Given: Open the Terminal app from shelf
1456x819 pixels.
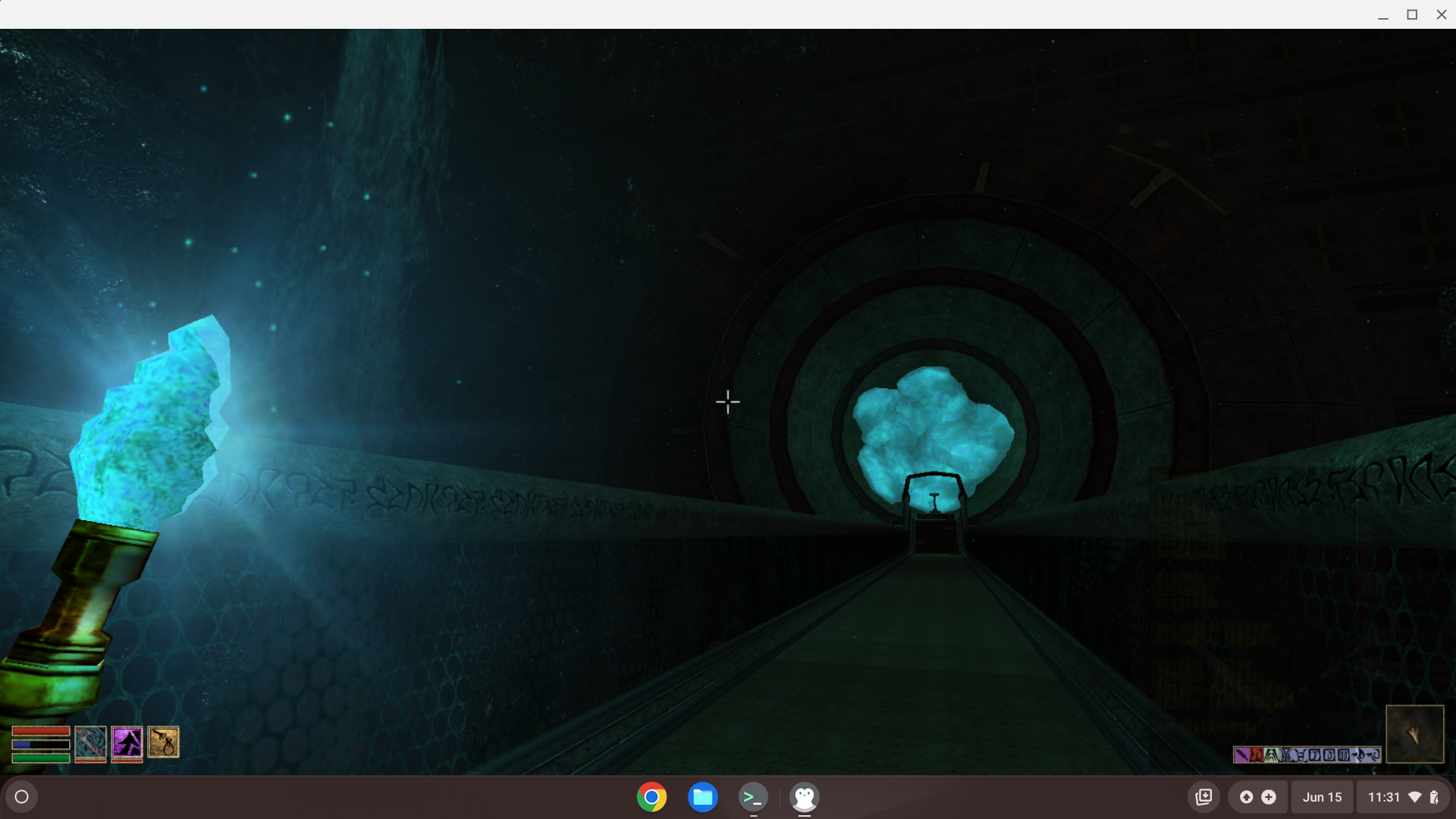Looking at the screenshot, I should [x=753, y=797].
